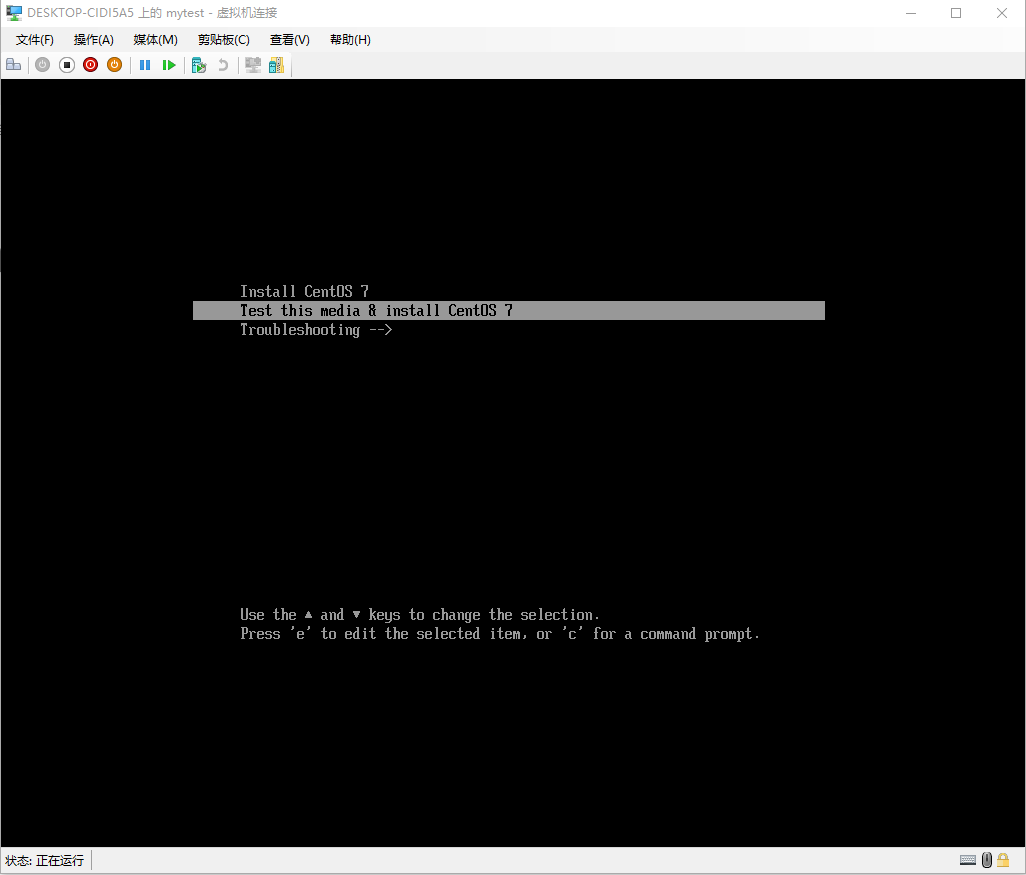
Task: Click the grey Start power icon
Action: [43, 65]
